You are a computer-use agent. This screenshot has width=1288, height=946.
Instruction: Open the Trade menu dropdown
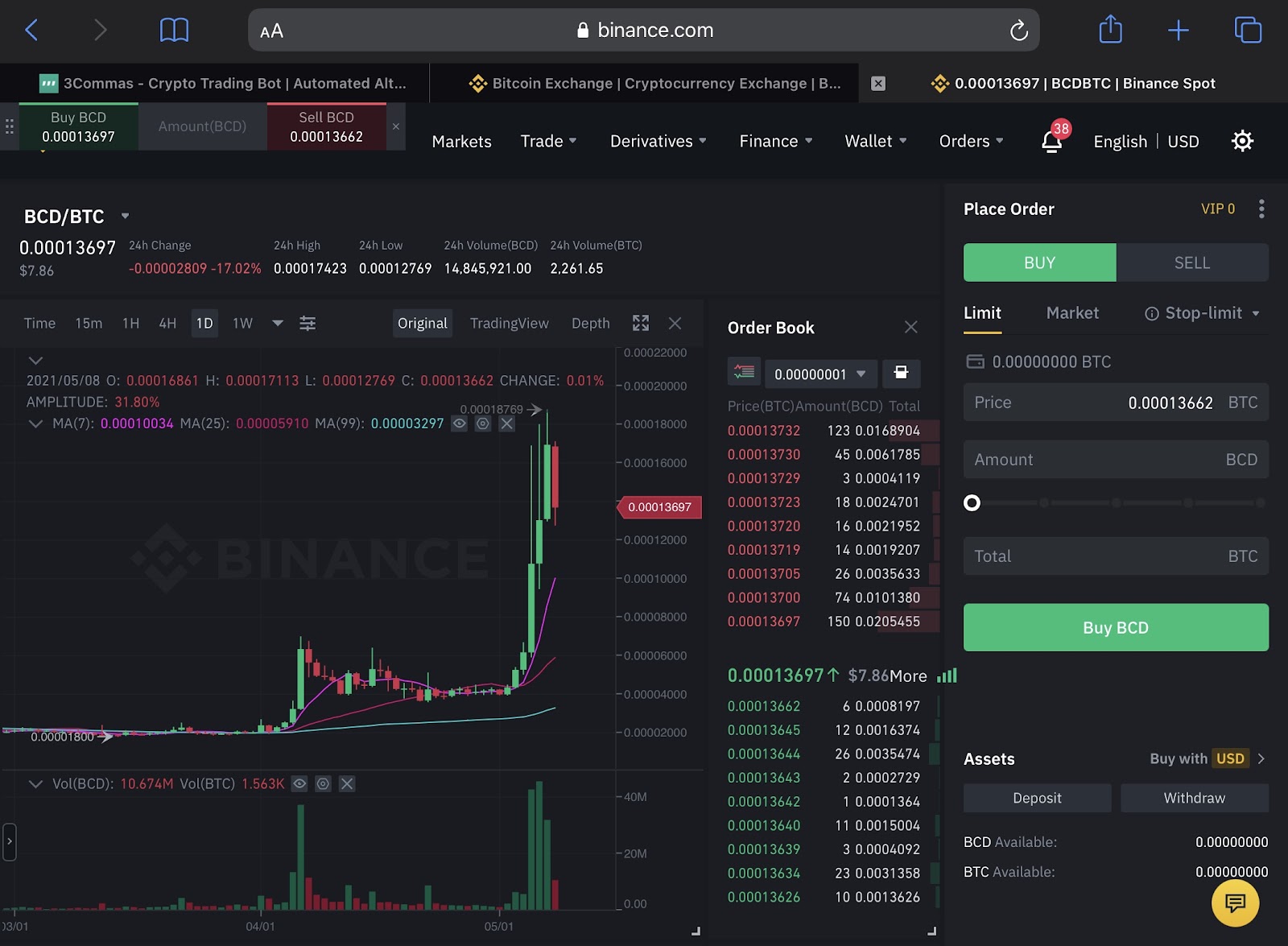tap(548, 141)
